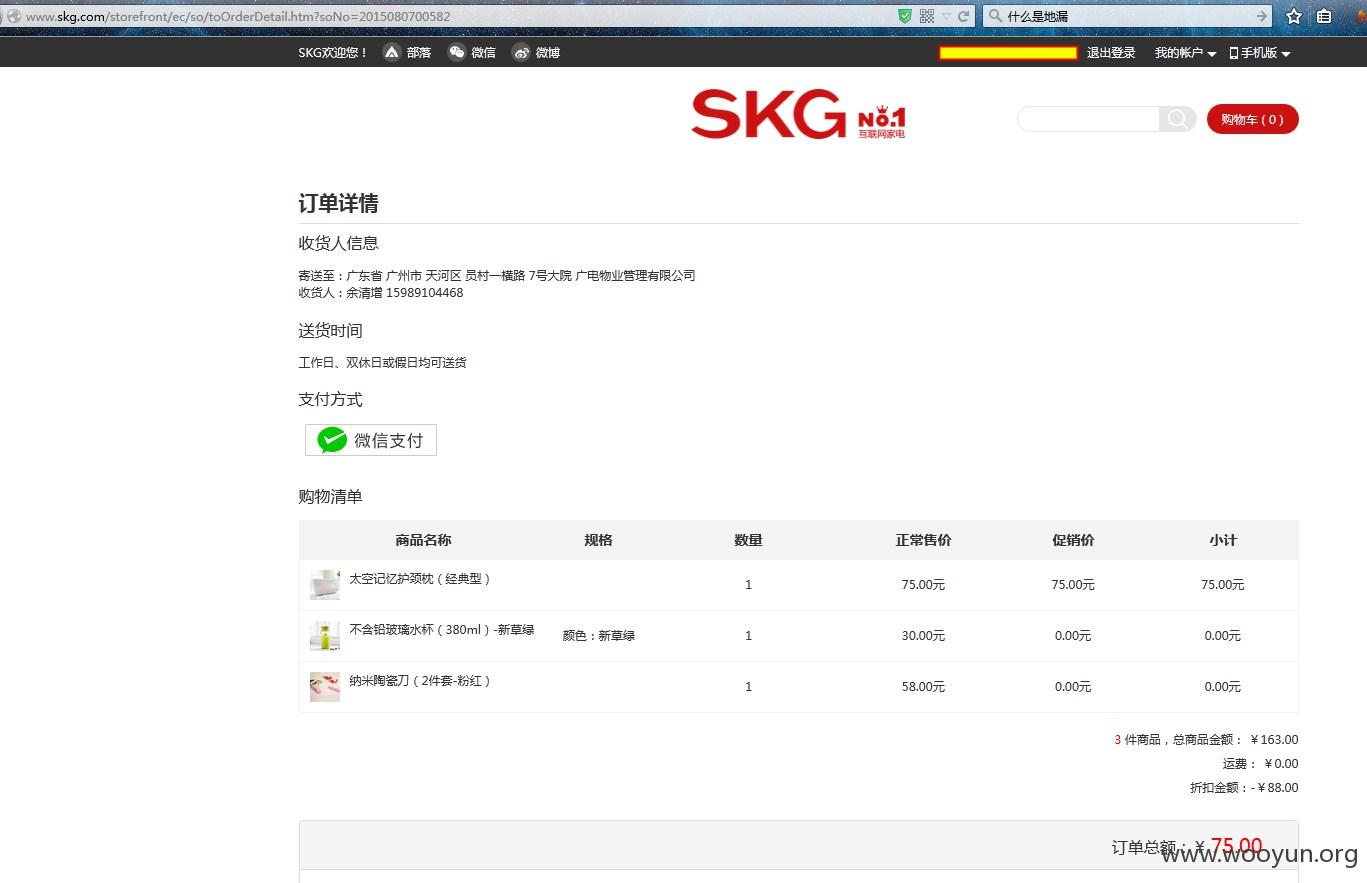
Task: Click the 工作日、双休日或假日均可送货 text
Action: pyautogui.click(x=382, y=363)
